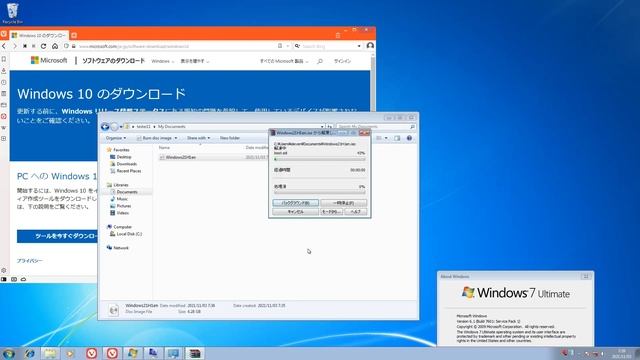Select Pictures library in navigation pane

point(124,206)
